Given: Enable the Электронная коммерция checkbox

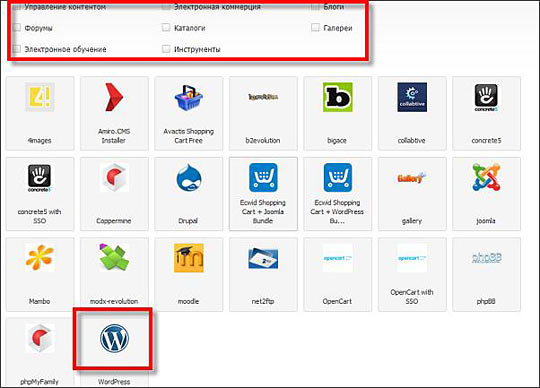Looking at the screenshot, I should pyautogui.click(x=166, y=6).
